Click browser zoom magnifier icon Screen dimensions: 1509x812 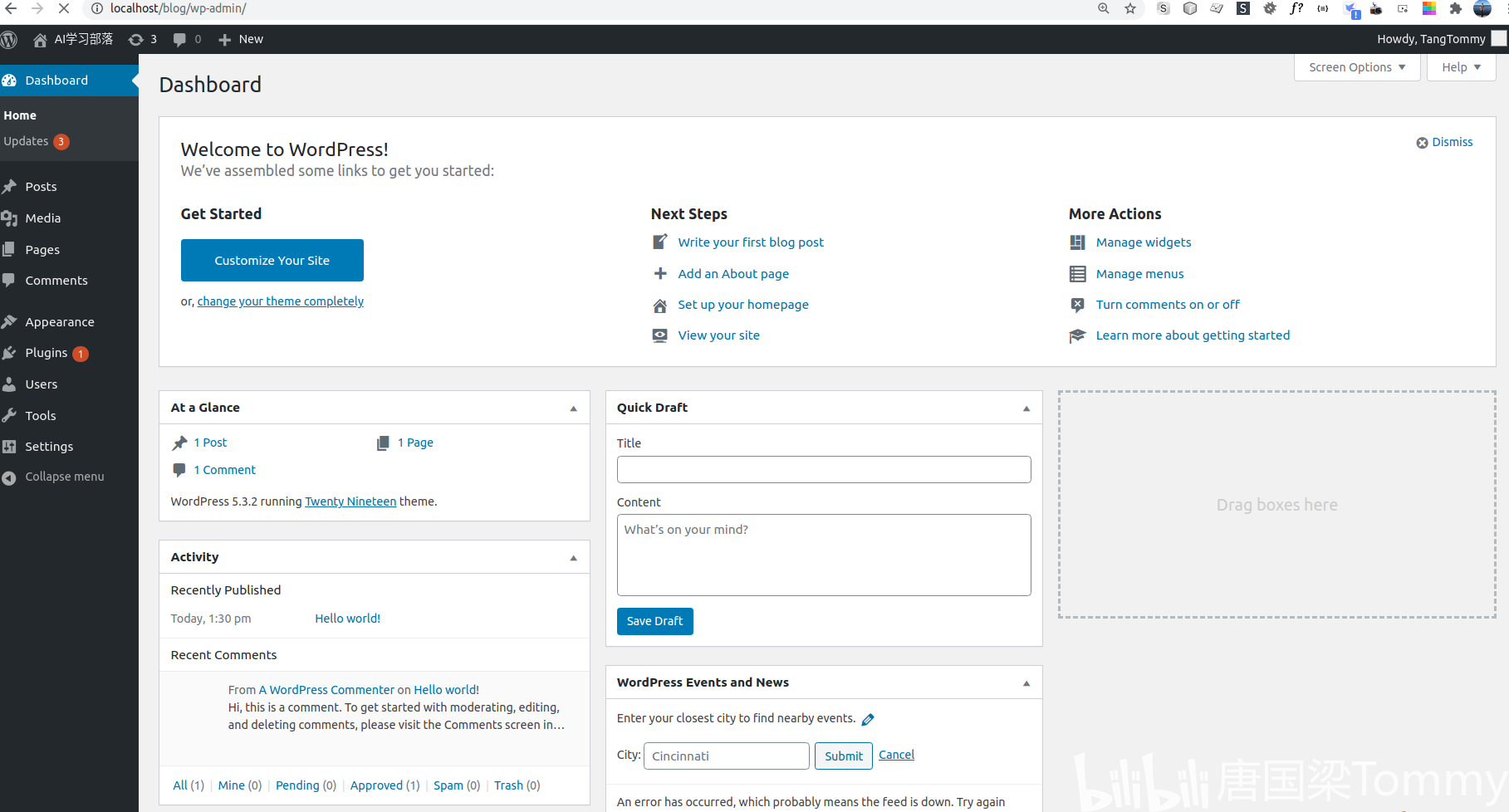(x=1104, y=8)
